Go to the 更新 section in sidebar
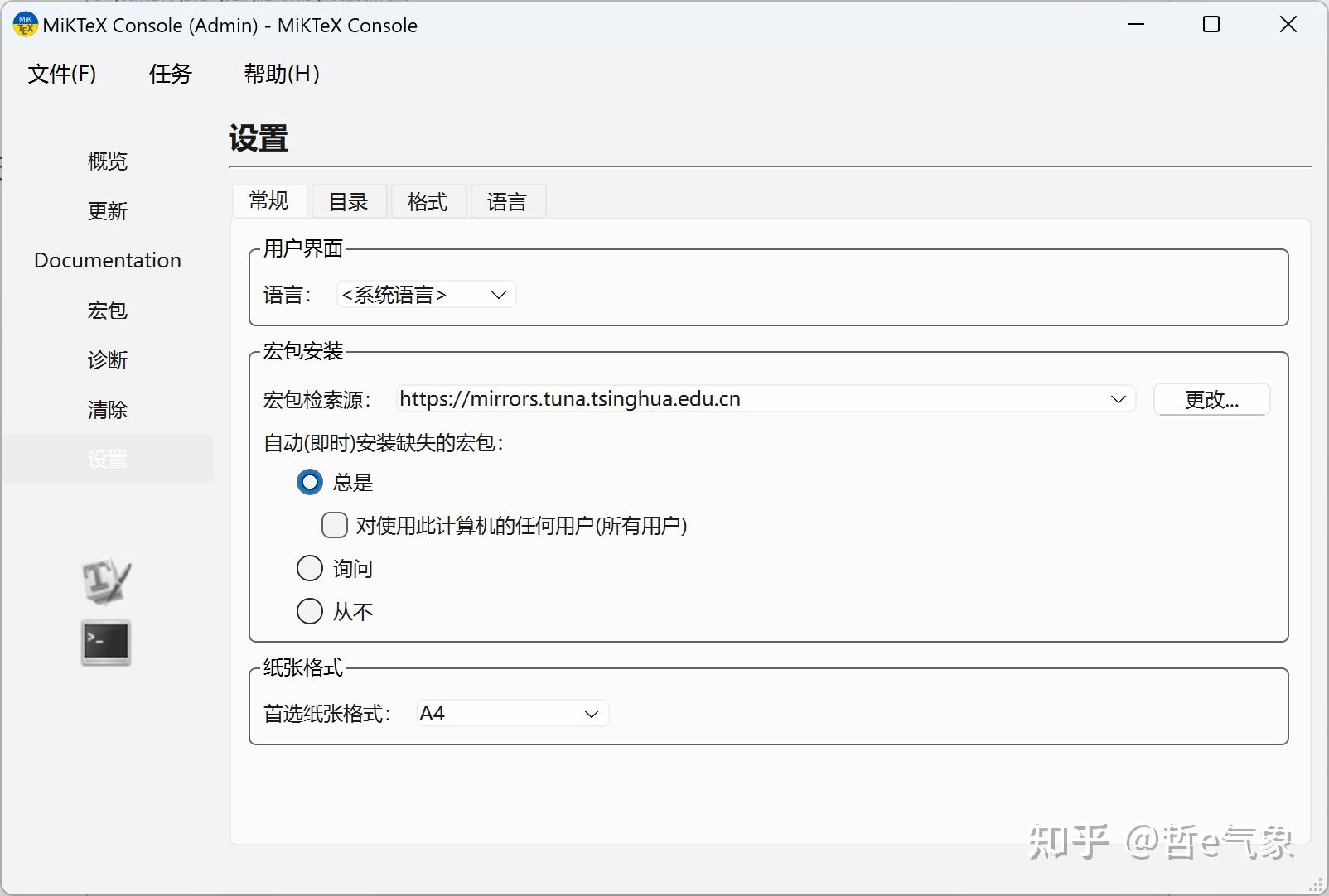 [107, 210]
